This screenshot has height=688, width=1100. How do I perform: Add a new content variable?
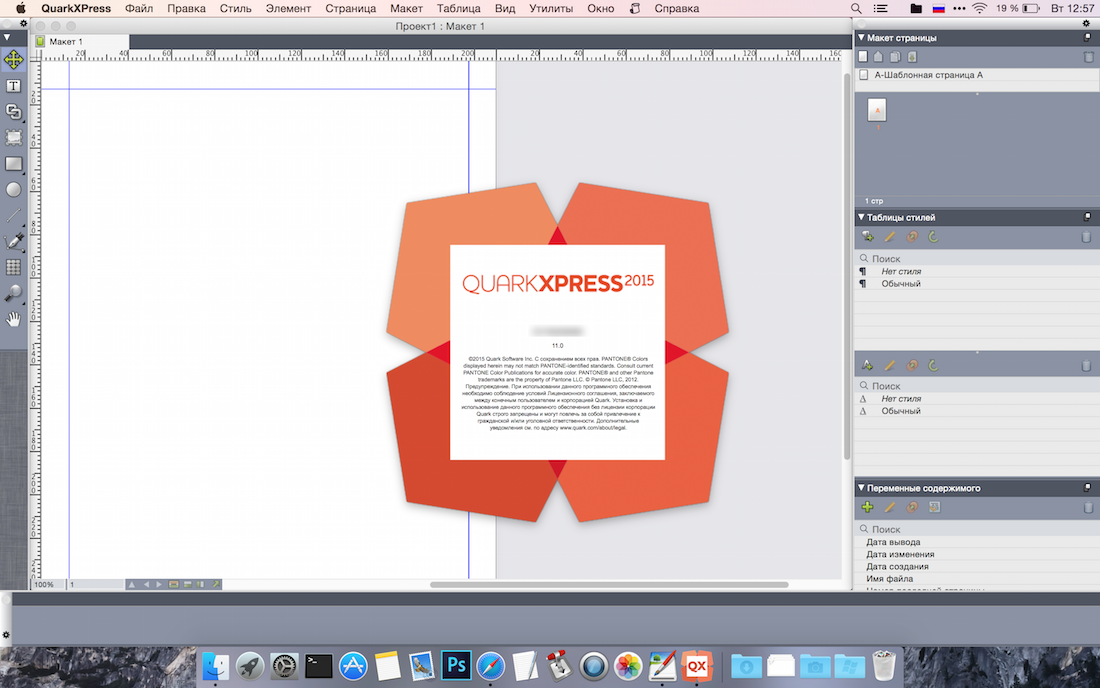[868, 507]
